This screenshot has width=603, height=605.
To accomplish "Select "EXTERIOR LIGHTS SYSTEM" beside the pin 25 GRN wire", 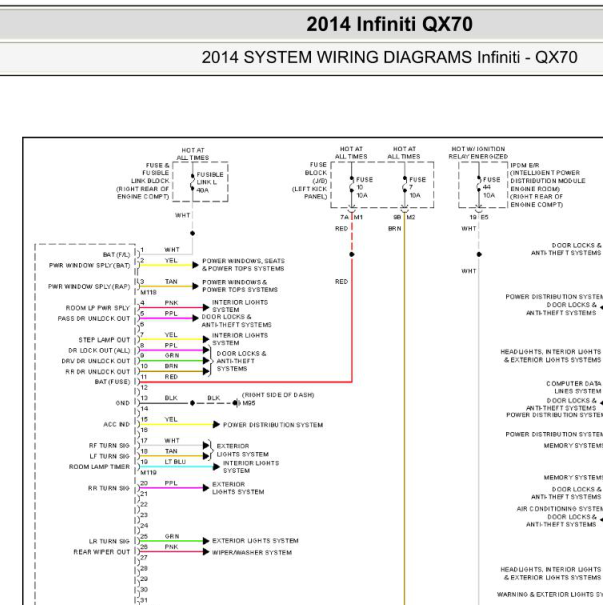I will (255, 541).
